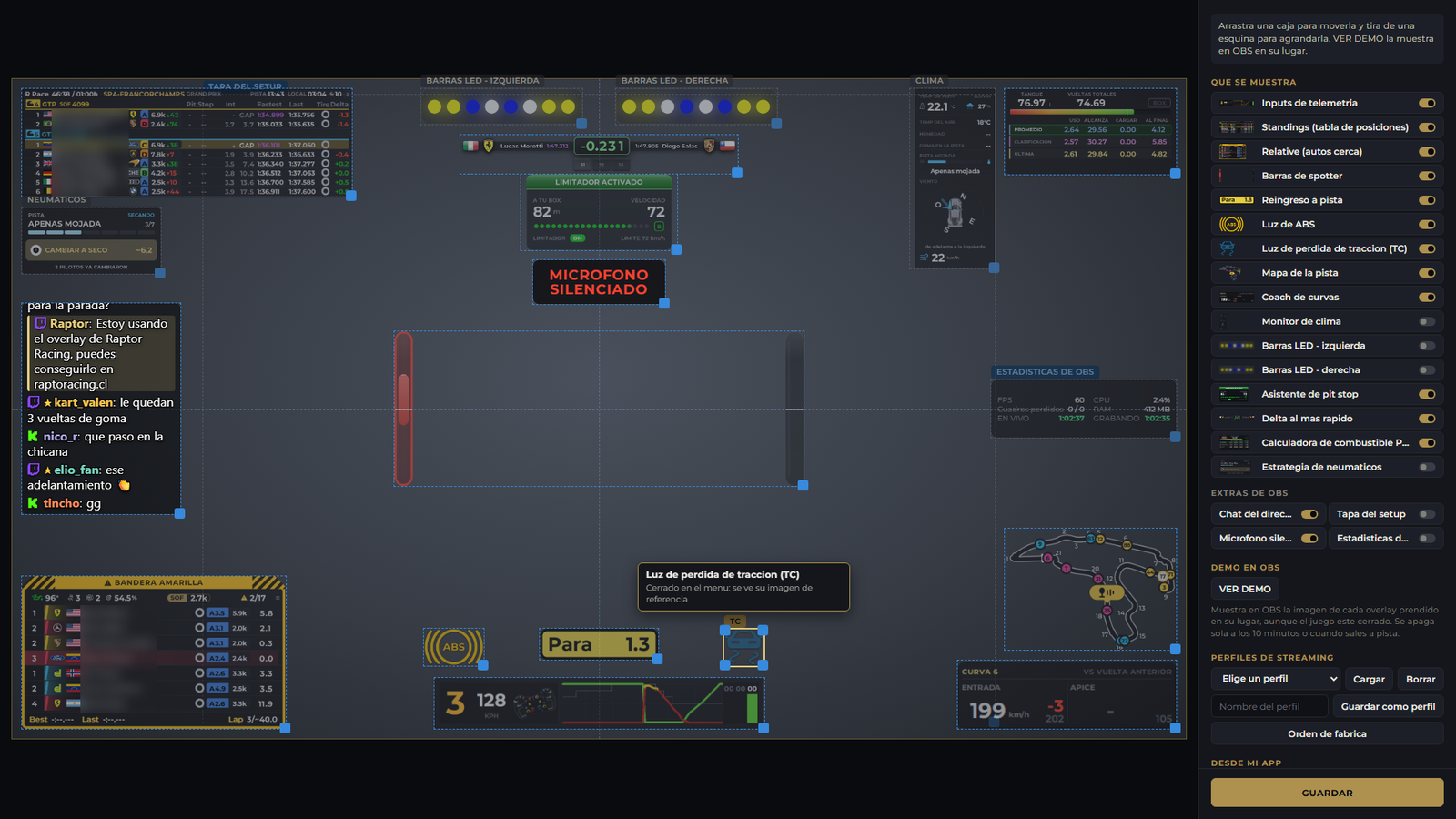Toggle Tapa del setup switch on
1456x819 pixels.
point(1427,514)
